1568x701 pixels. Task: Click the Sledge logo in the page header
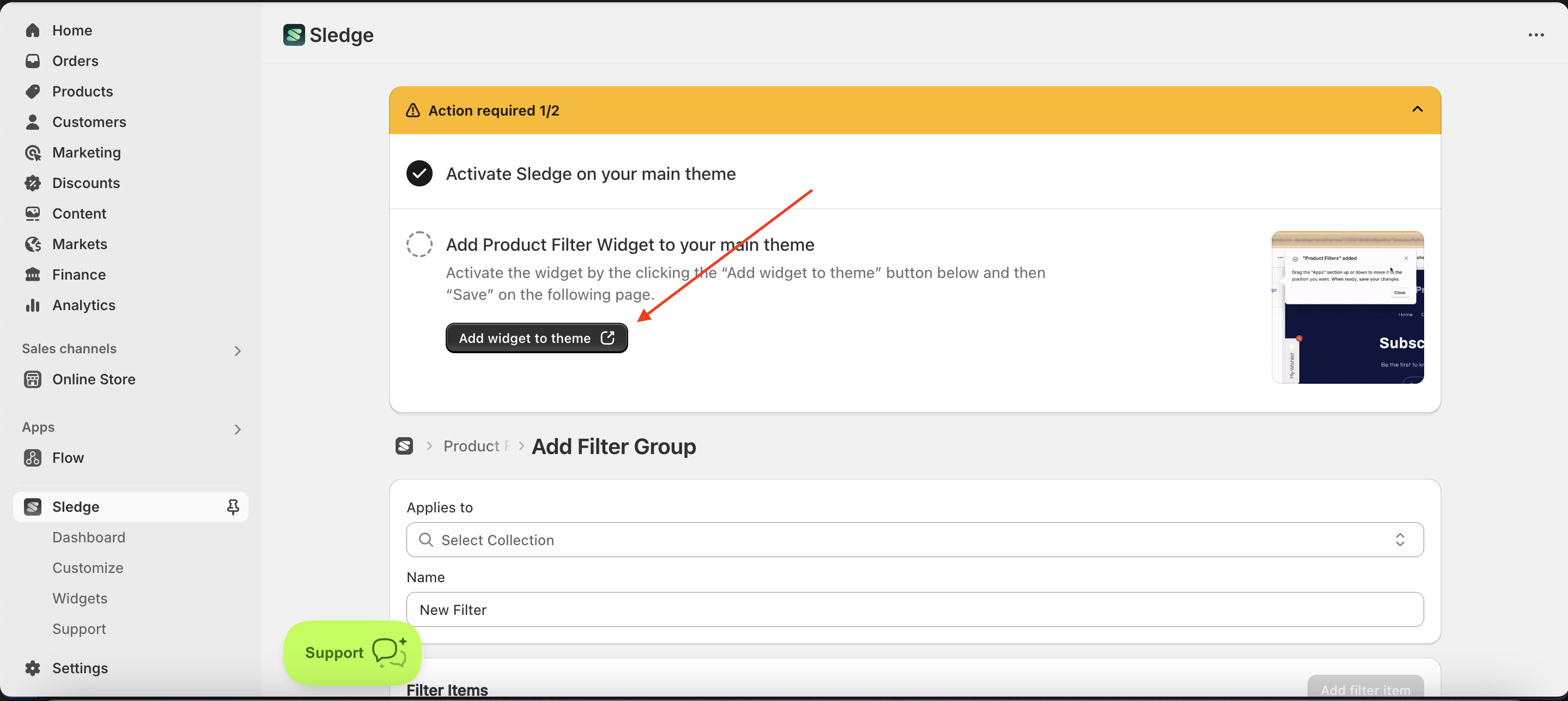click(x=294, y=35)
